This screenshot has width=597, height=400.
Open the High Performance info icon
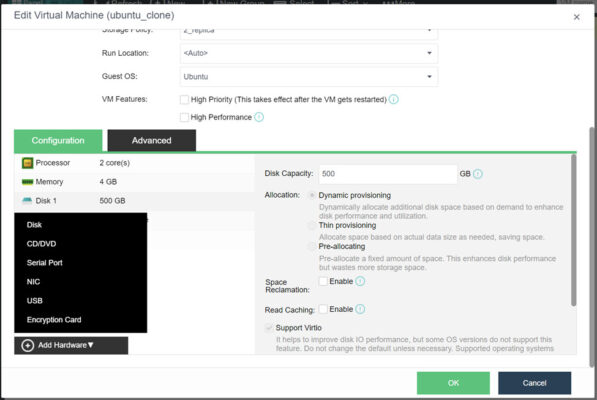[259, 117]
